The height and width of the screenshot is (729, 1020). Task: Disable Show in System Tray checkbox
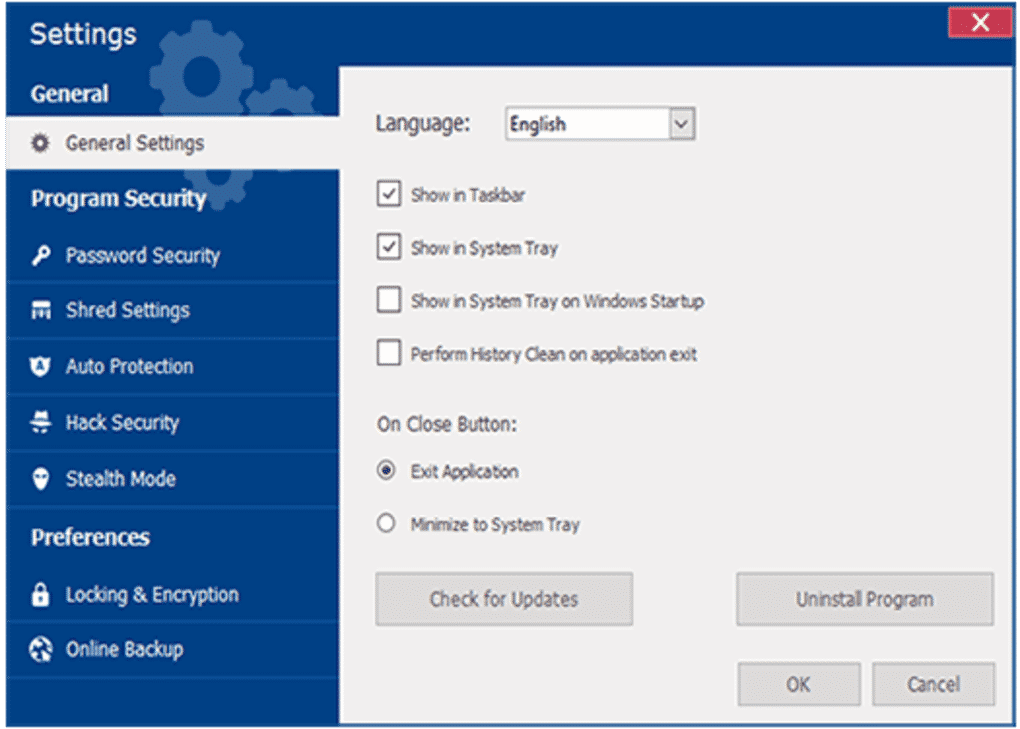click(389, 247)
